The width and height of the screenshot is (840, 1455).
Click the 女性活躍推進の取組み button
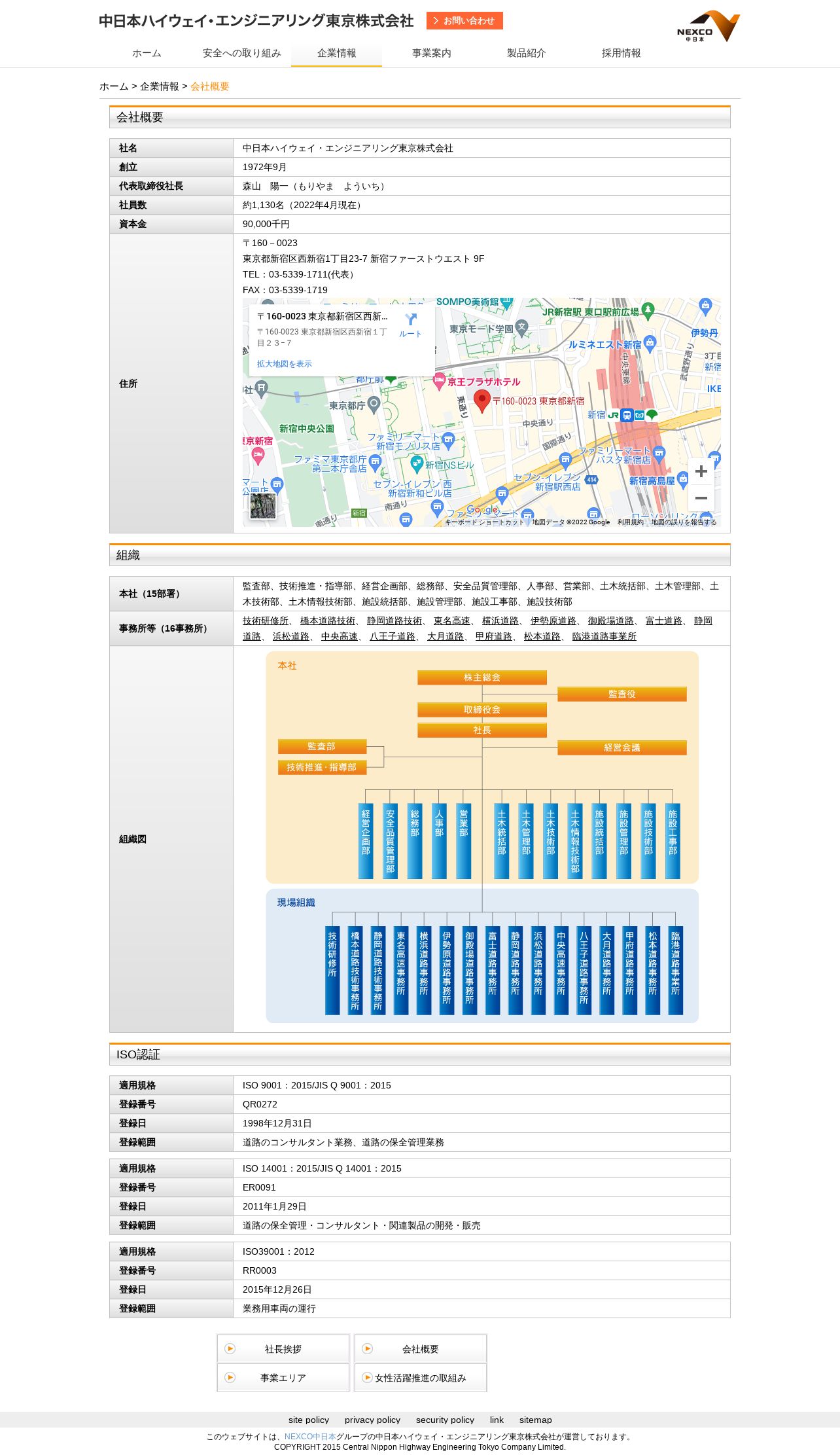pyautogui.click(x=421, y=1378)
